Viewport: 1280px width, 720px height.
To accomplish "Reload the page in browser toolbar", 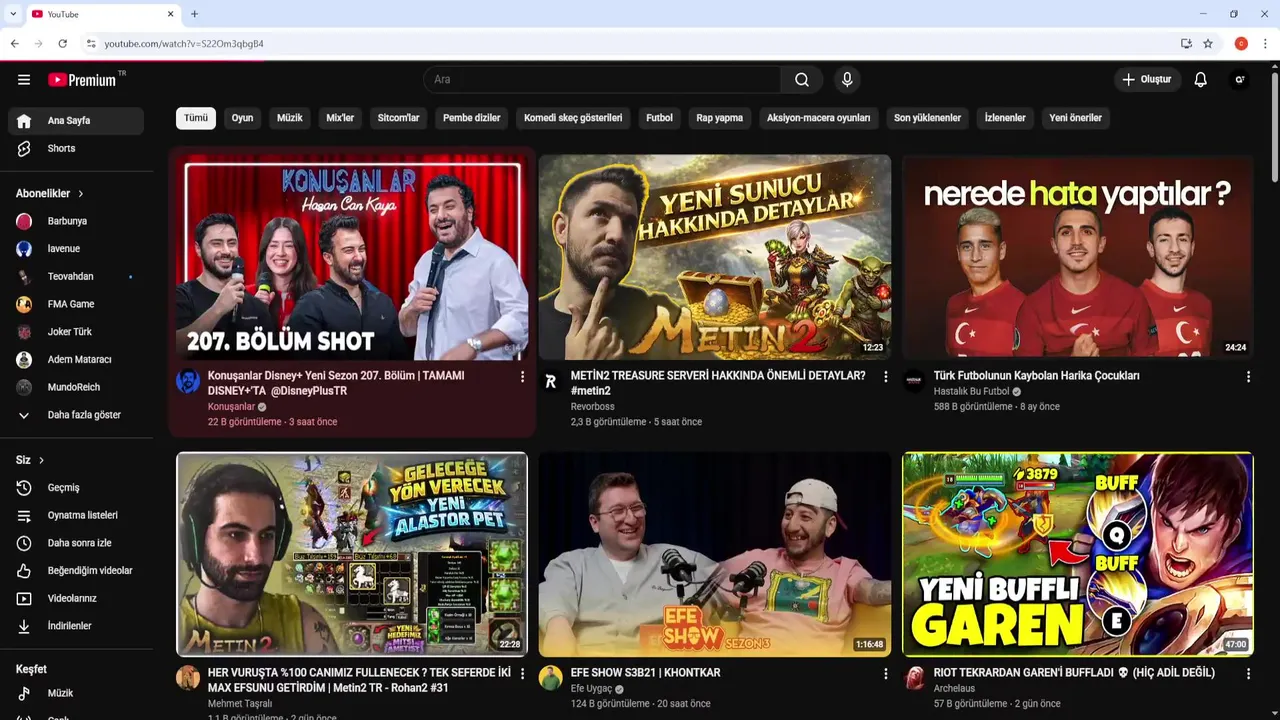I will [62, 44].
